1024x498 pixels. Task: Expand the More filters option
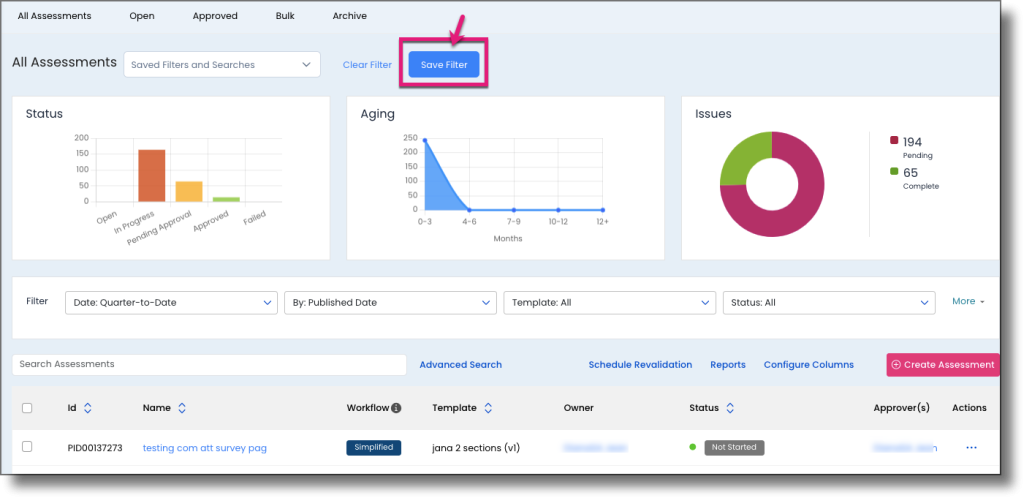coord(968,302)
